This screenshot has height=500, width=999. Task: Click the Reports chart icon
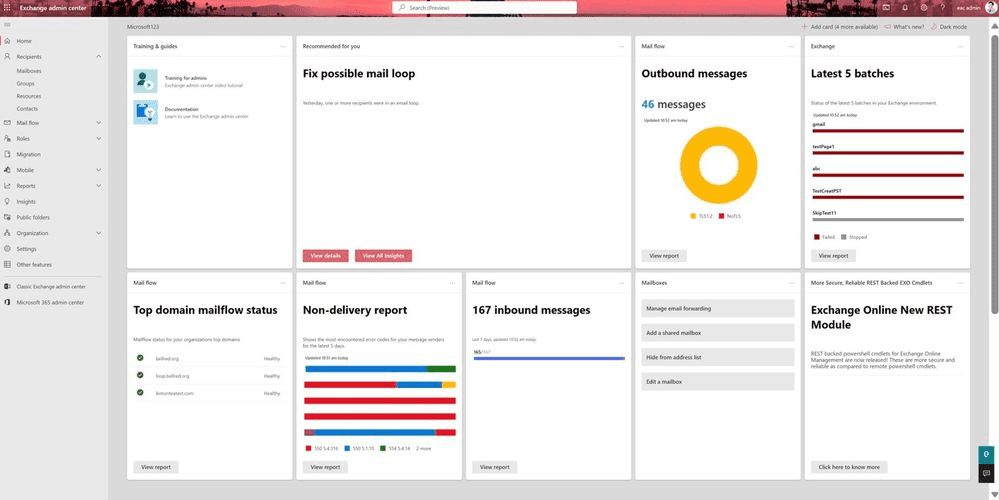pos(7,186)
